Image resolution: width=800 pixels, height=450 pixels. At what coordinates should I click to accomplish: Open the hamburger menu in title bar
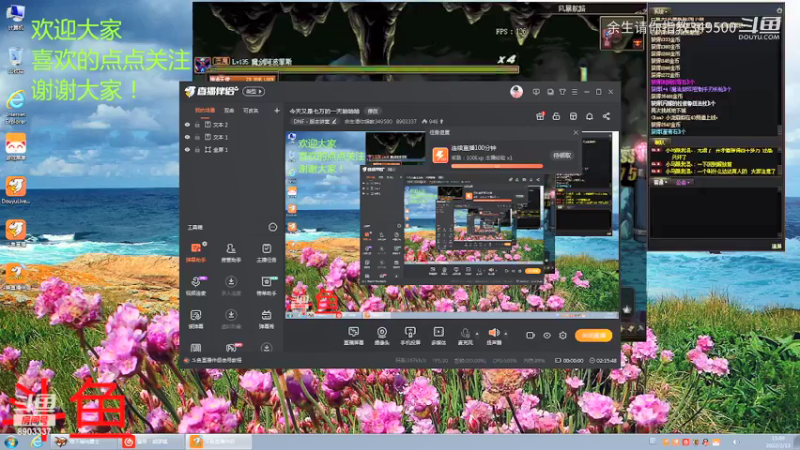[x=574, y=92]
